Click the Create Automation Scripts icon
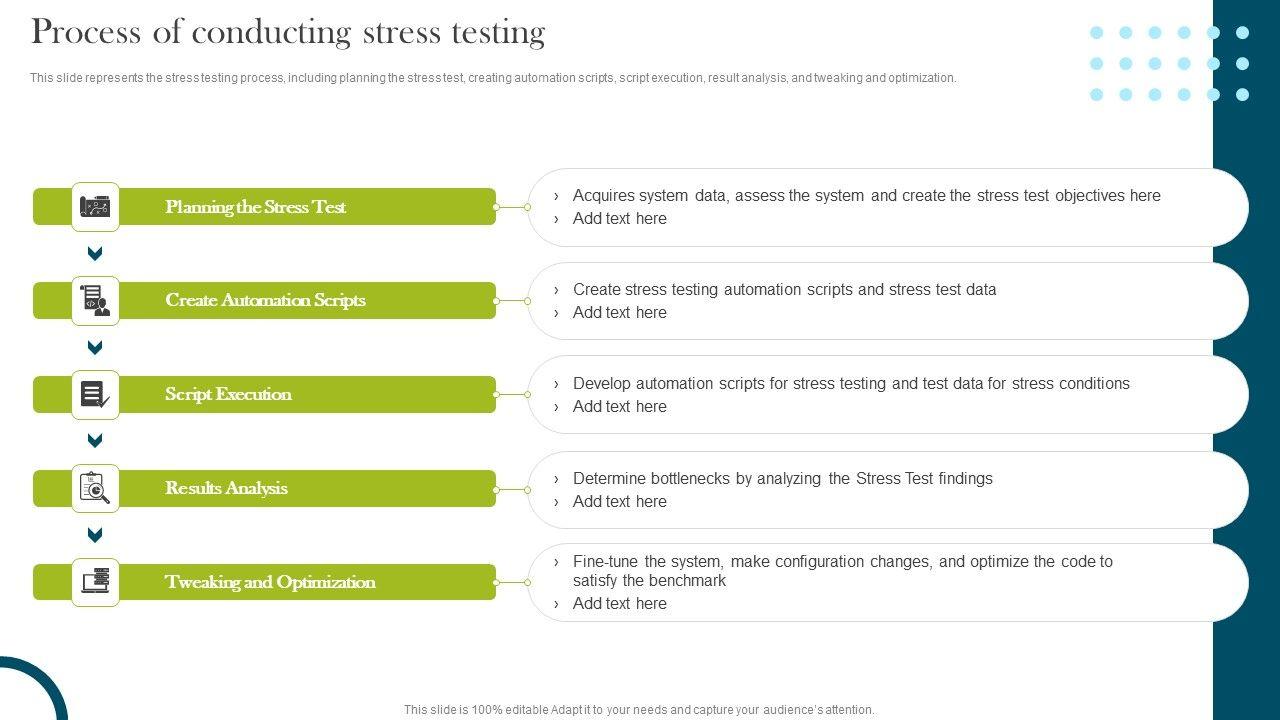Screen dimensions: 1280x720 [95, 301]
